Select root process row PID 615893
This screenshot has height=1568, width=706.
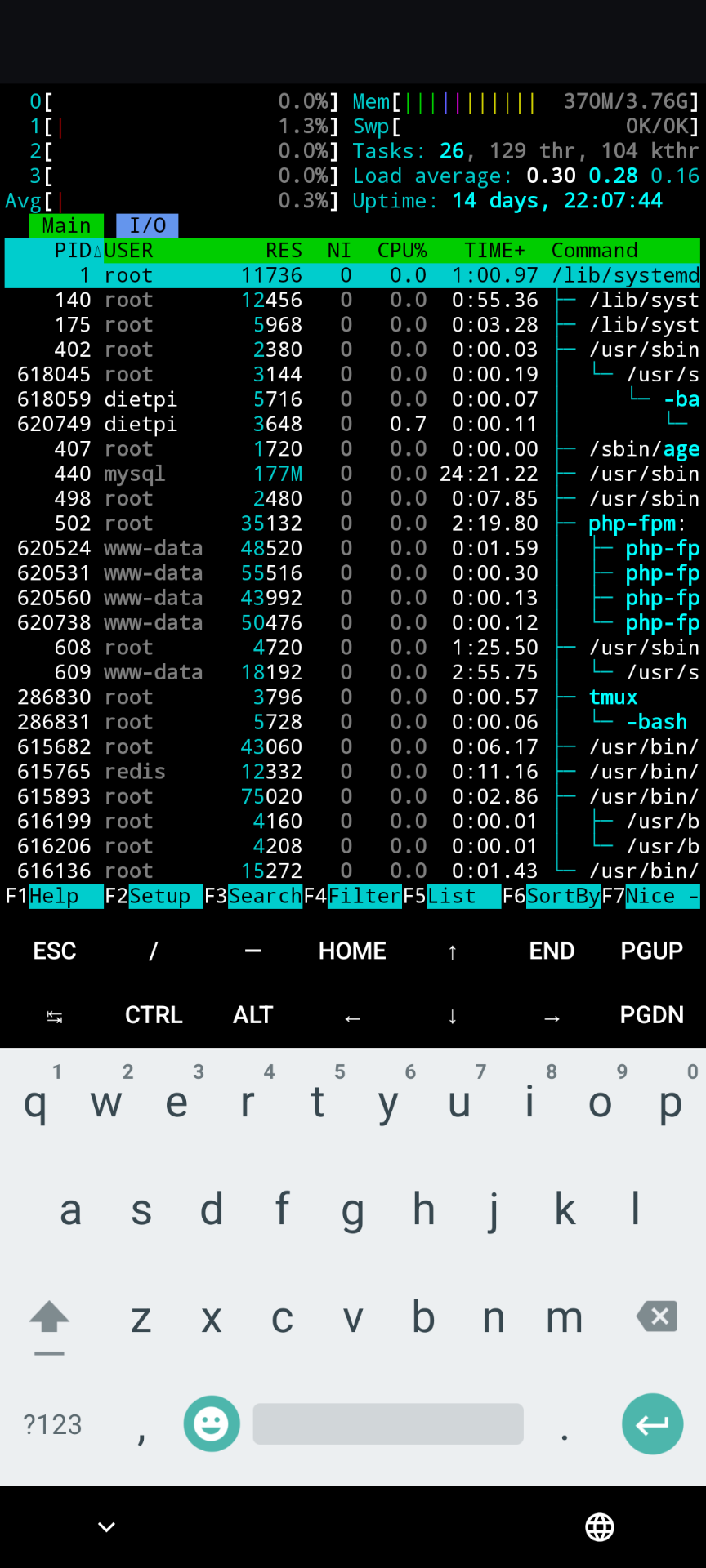tap(352, 796)
